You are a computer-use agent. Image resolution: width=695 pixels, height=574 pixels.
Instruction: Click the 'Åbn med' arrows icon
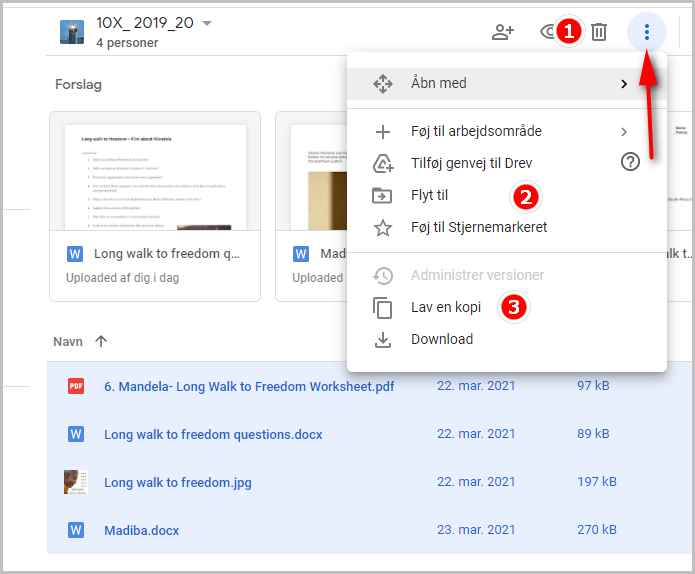click(383, 84)
